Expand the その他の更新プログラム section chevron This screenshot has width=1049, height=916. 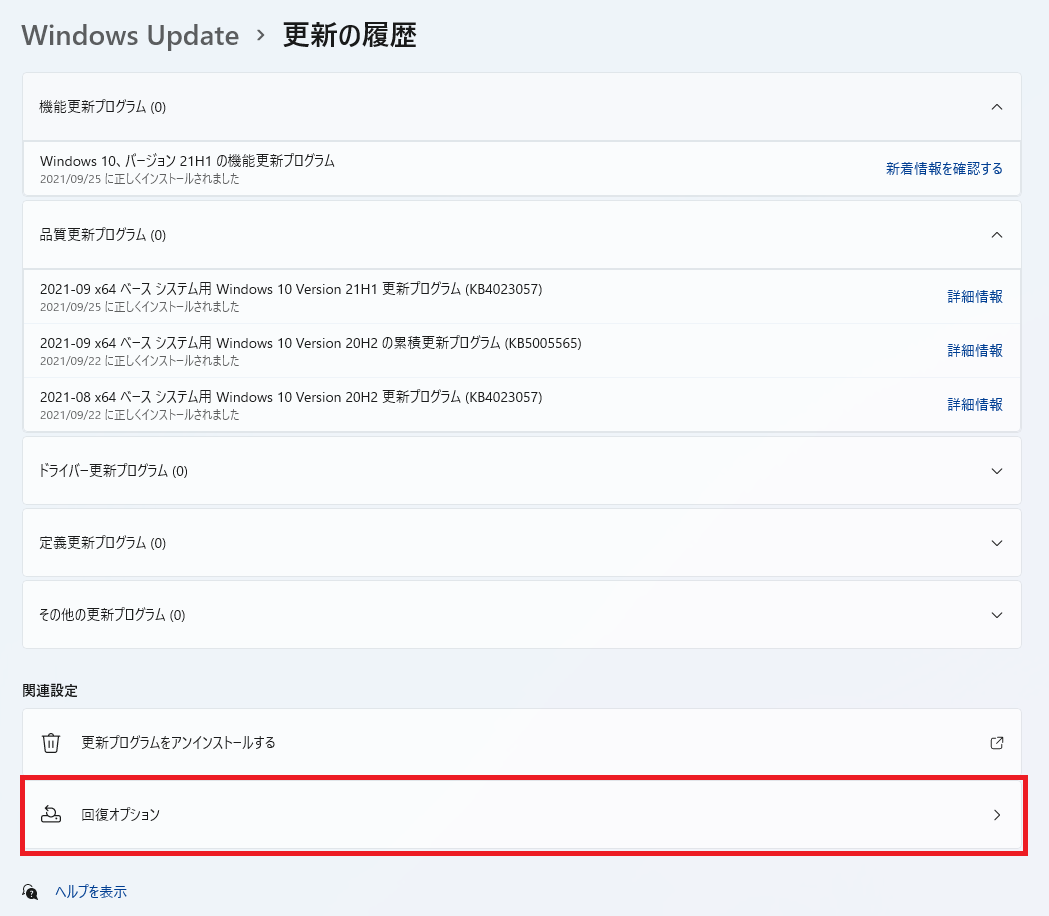996,615
